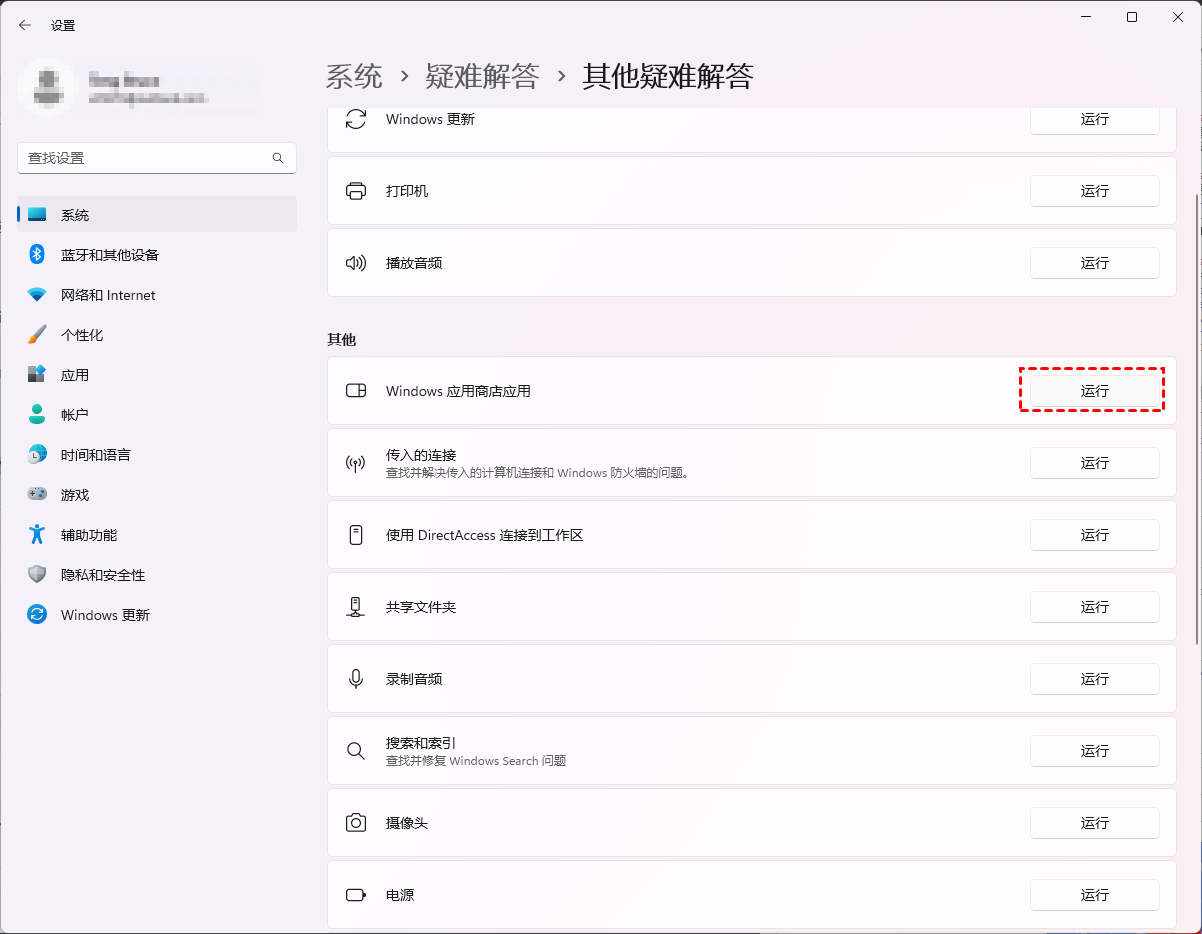Select 应用 in the sidebar

coord(75,375)
